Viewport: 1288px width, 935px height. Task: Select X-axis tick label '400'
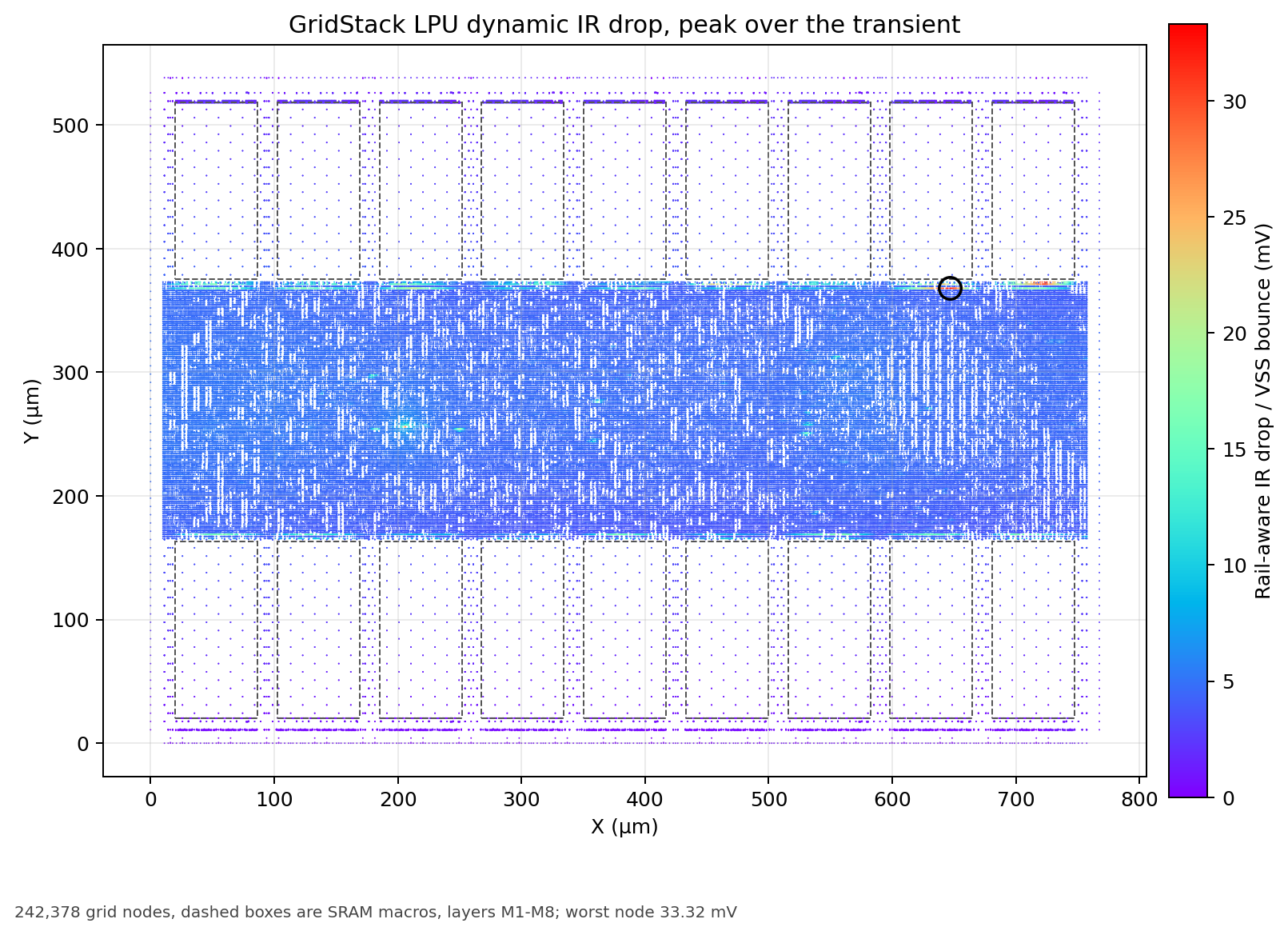click(x=645, y=799)
